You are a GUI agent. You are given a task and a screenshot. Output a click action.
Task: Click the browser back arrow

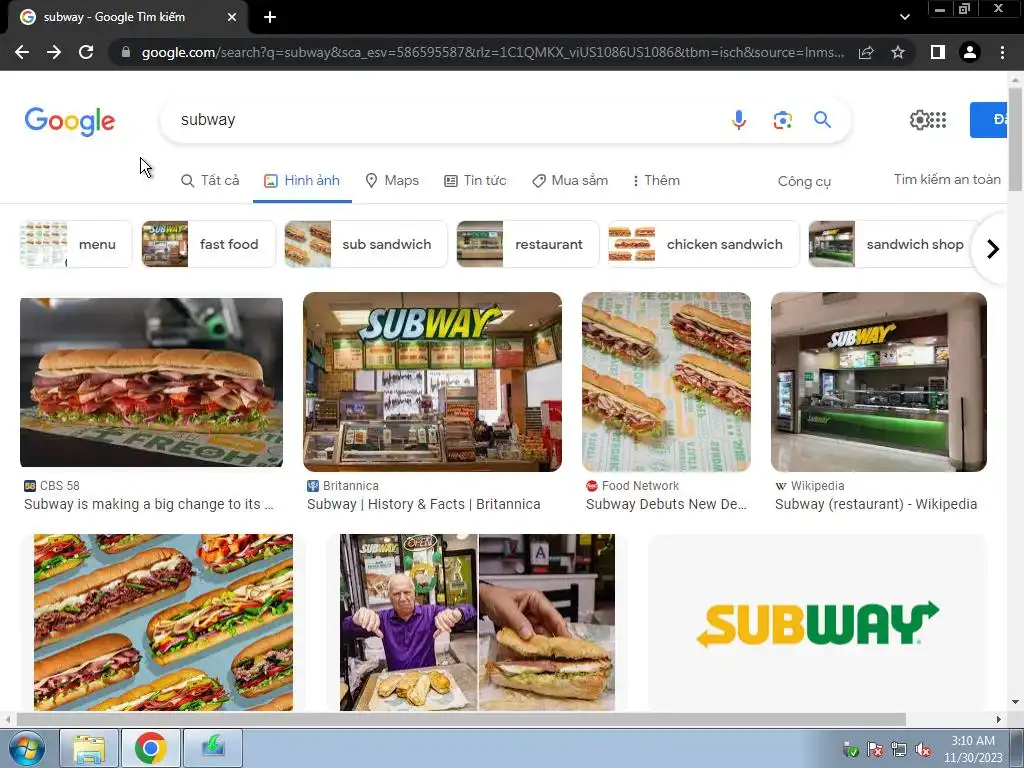point(22,52)
